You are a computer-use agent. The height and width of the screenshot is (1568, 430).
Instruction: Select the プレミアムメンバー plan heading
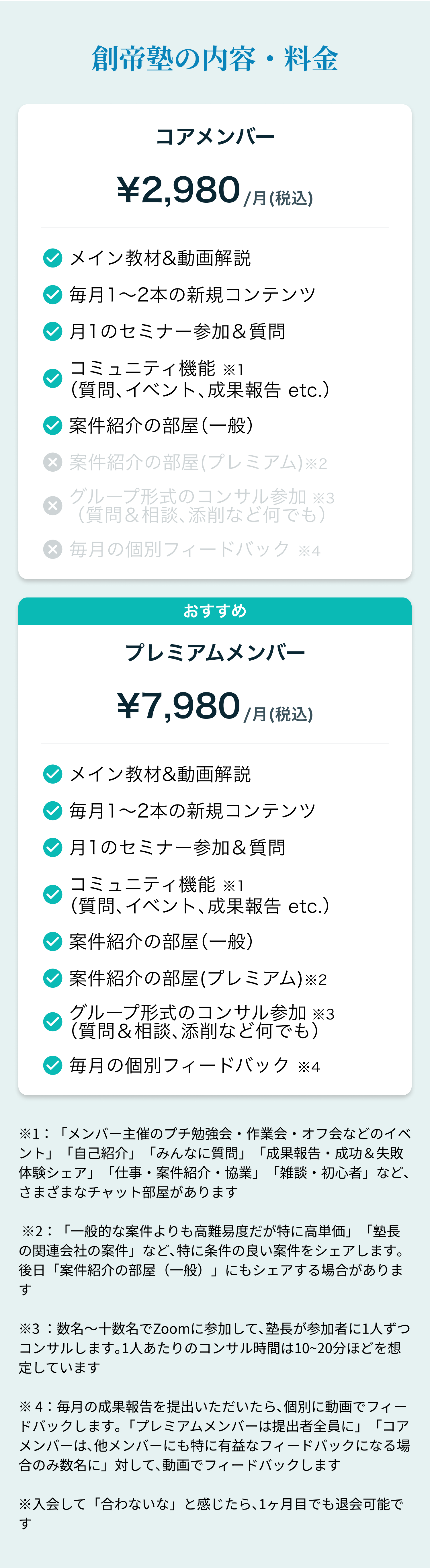[x=215, y=653]
